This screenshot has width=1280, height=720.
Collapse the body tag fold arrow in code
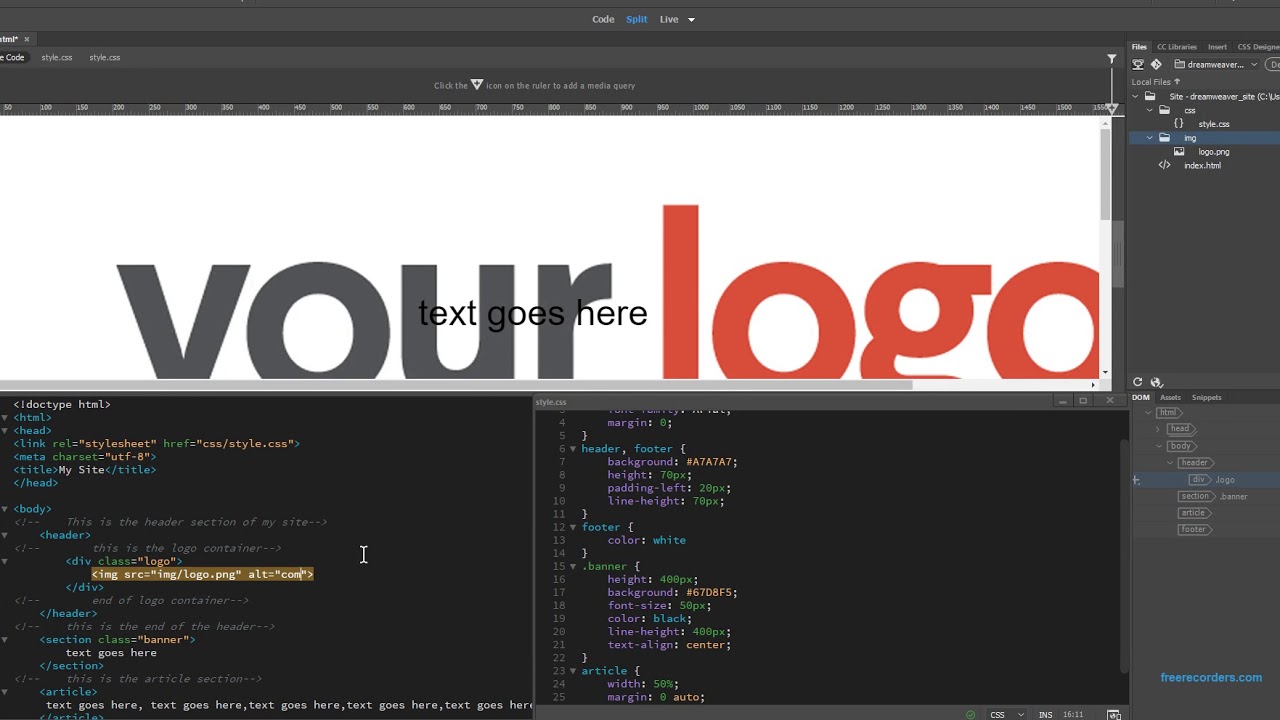(x=5, y=509)
